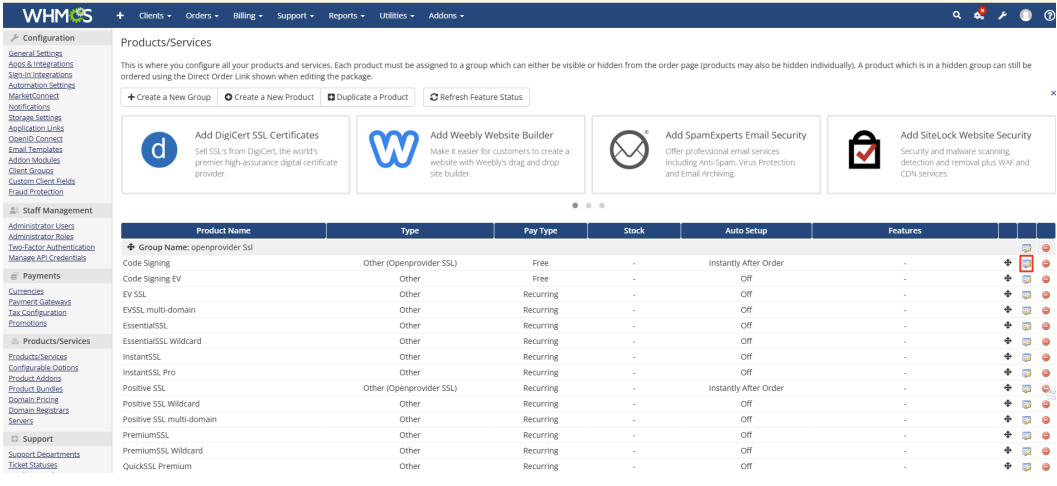Click the move handle for EssentialSSL Wildcard row
This screenshot has height=486, width=1057.
1008,341
